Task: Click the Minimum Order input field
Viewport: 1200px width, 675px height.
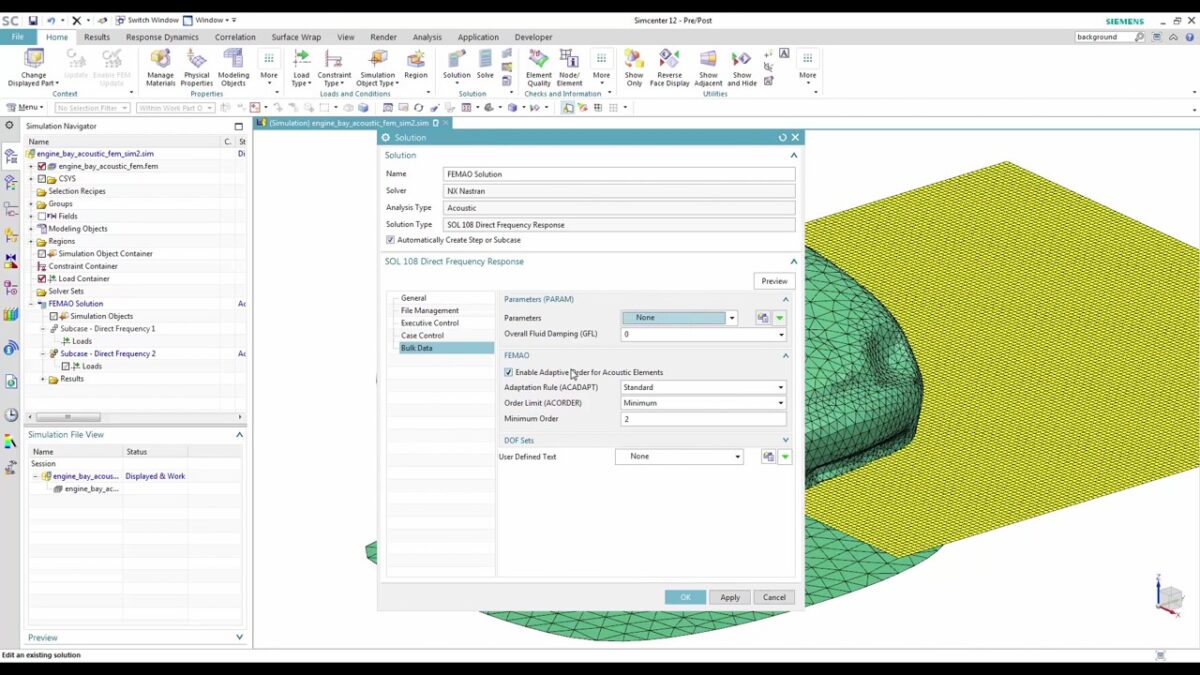Action: pos(703,419)
